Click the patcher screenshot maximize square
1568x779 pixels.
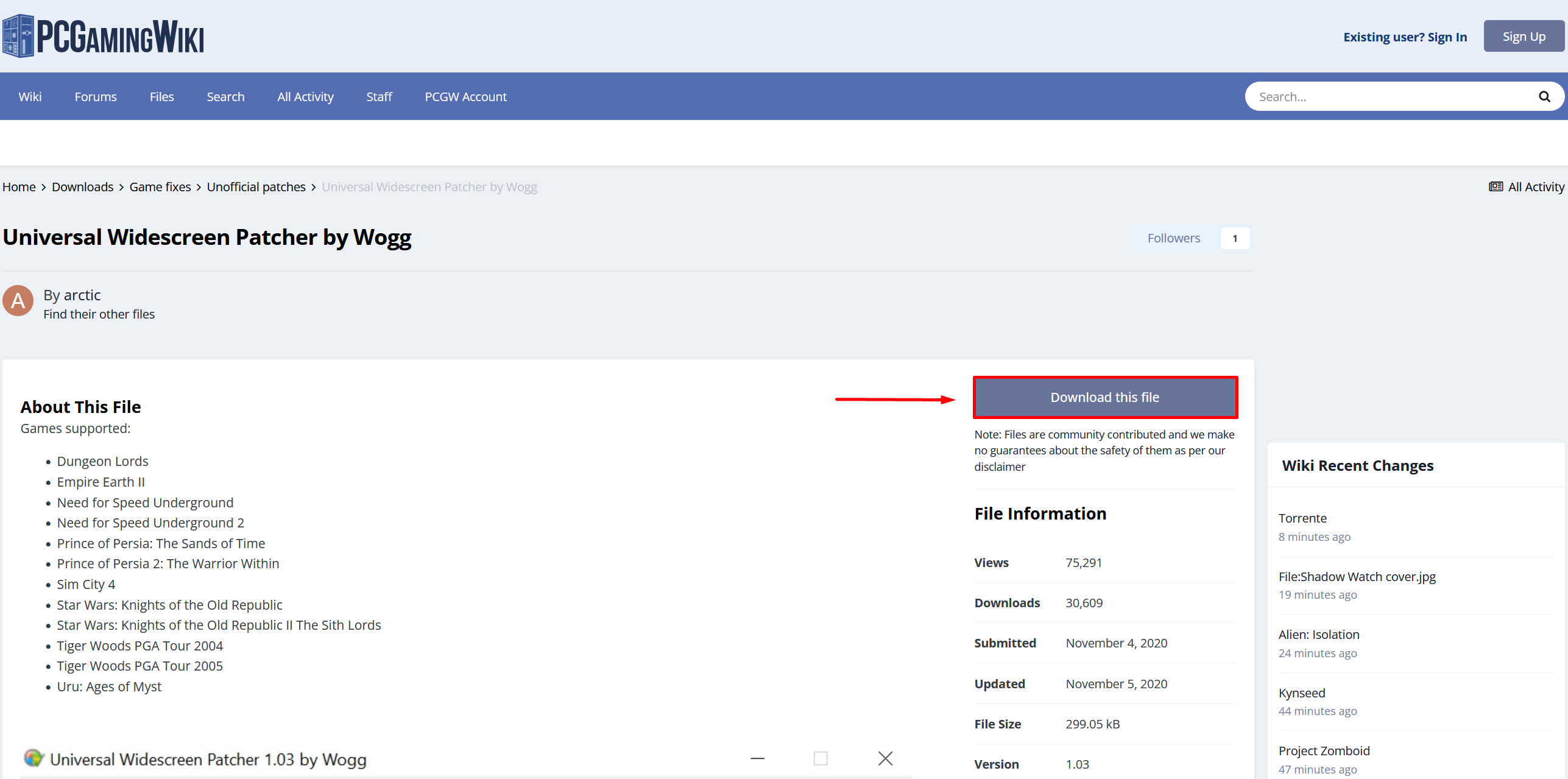tap(821, 758)
